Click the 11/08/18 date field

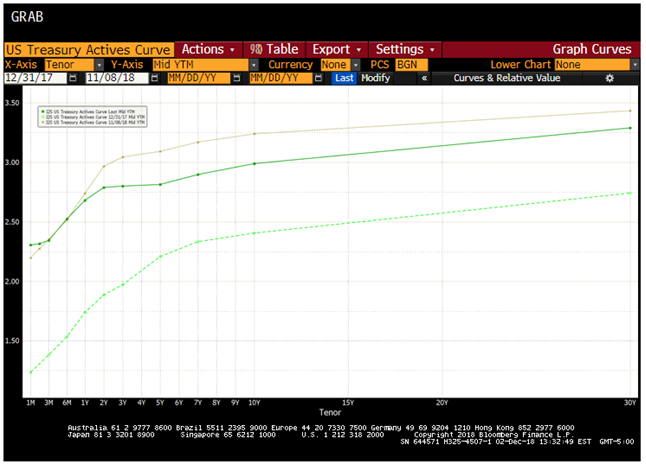117,78
